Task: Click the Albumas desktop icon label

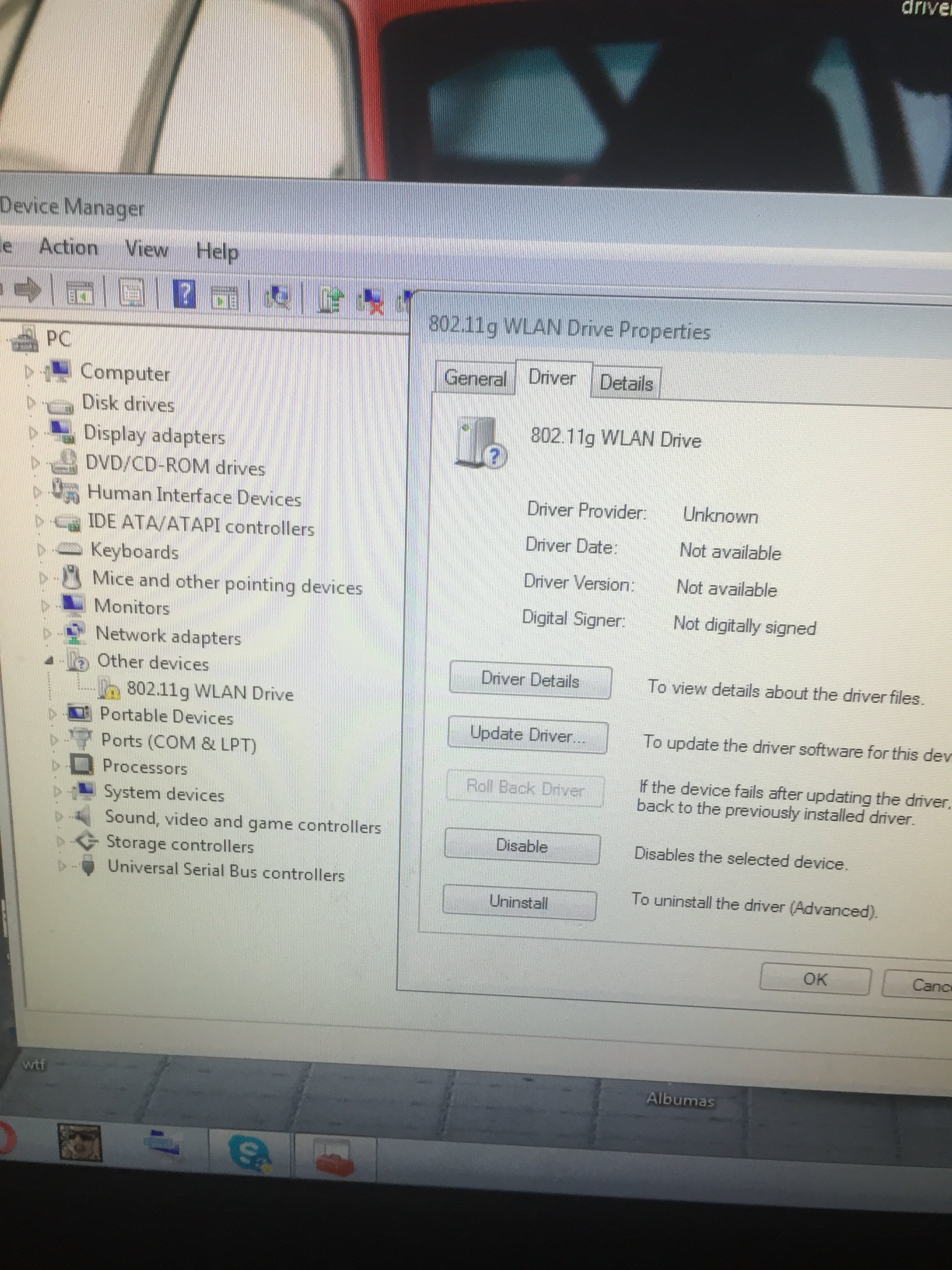Action: tap(680, 1100)
